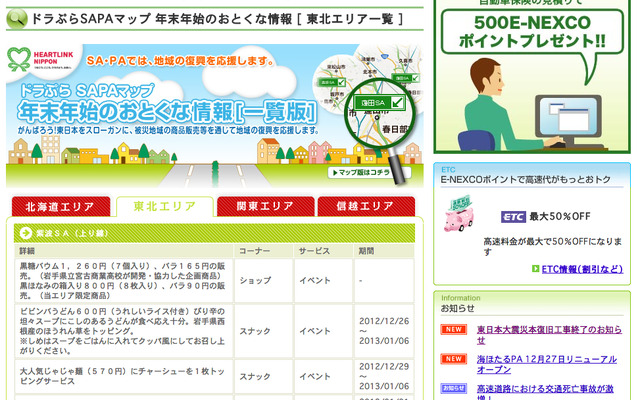Click the 大人気じゃじゃ麺 description cell
The image size is (640, 400).
tap(124, 376)
